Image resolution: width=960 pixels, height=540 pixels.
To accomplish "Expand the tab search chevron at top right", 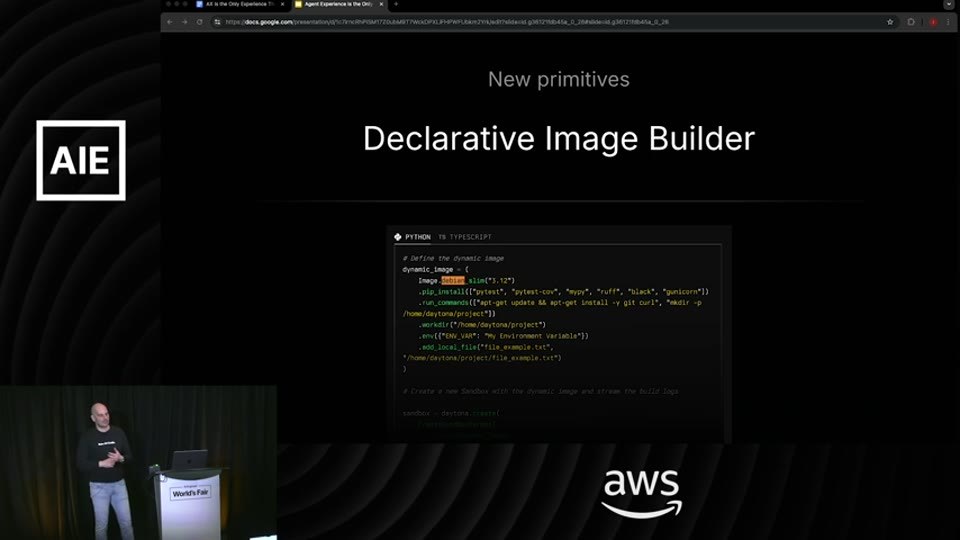I will point(948,4).
